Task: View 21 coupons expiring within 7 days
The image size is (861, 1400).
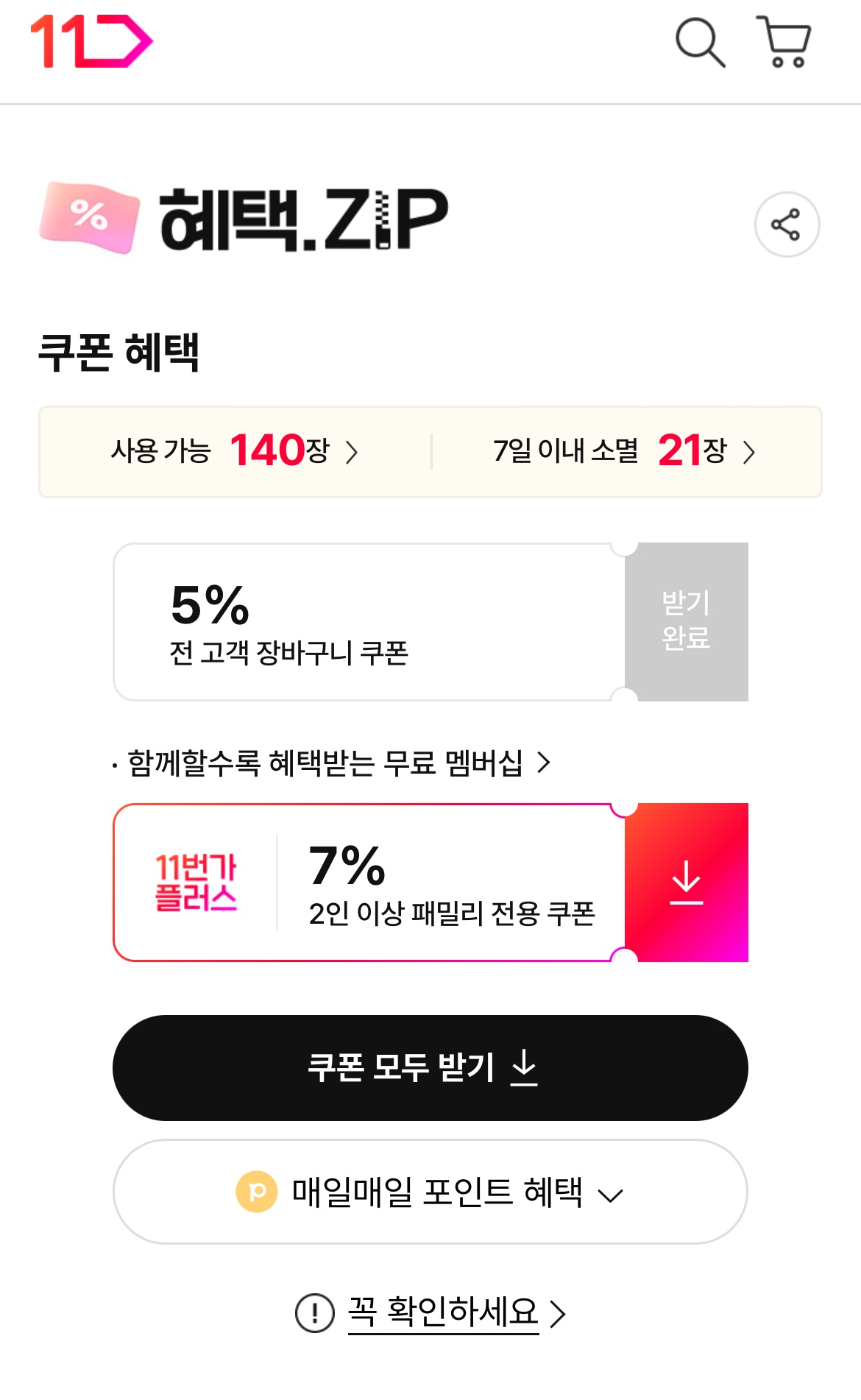Action: (x=624, y=451)
